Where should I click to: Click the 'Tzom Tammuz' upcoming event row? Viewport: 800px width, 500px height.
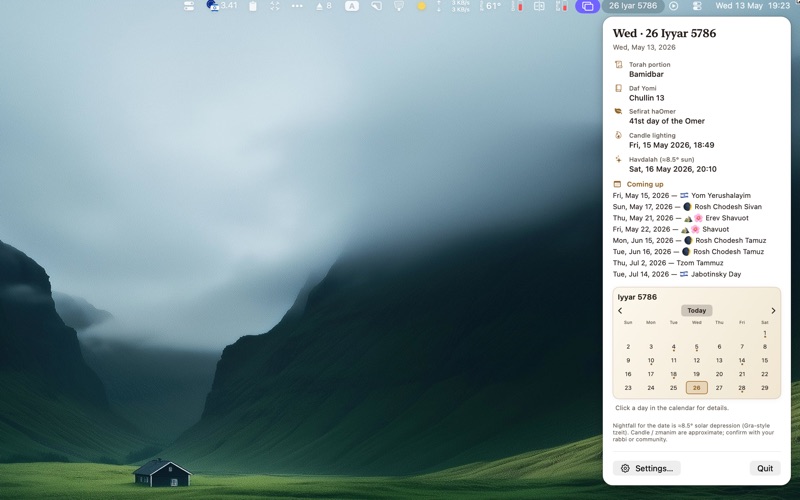pyautogui.click(x=668, y=263)
